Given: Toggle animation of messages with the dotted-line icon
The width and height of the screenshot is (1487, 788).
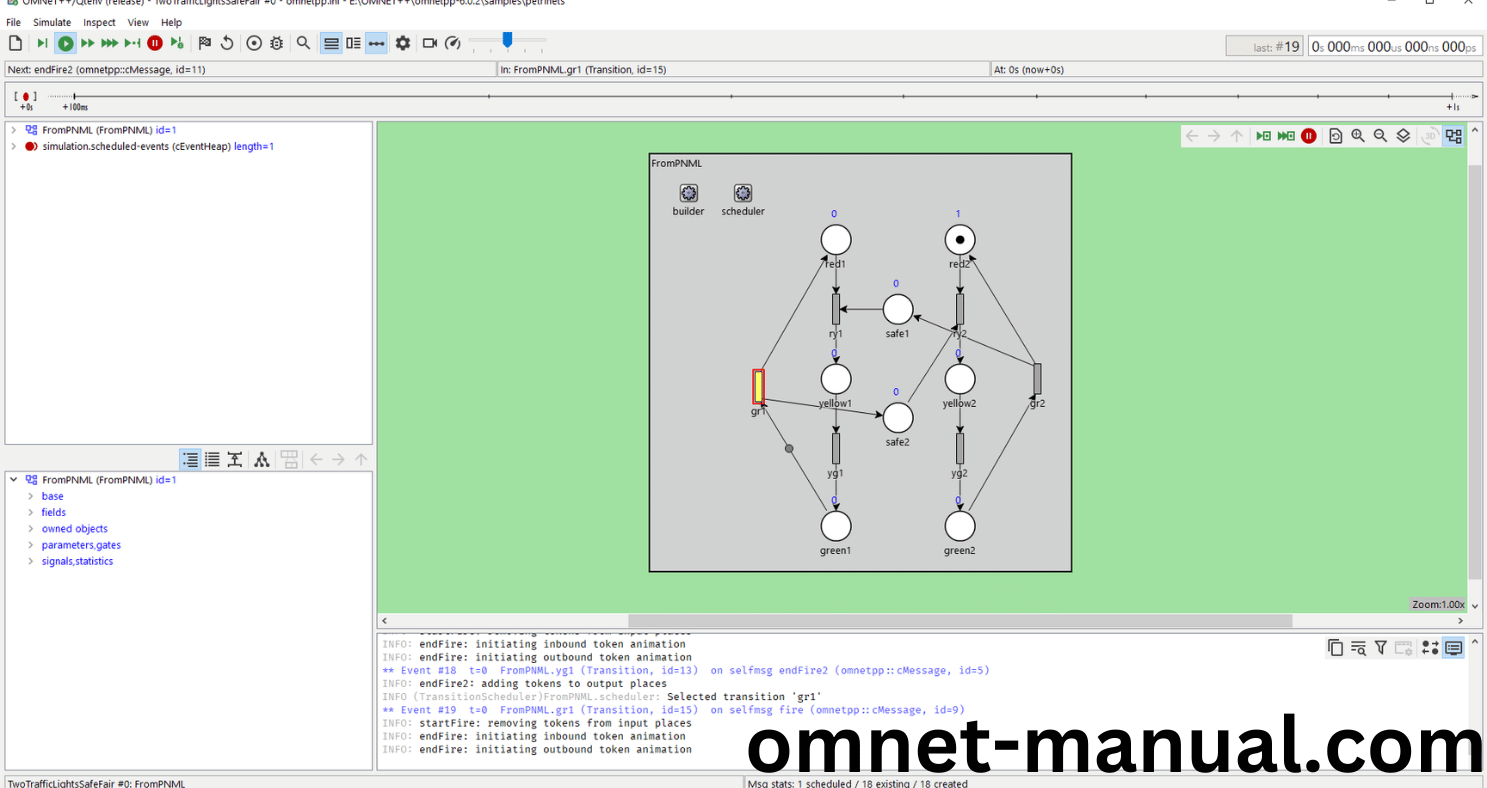Looking at the screenshot, I should pyautogui.click(x=375, y=43).
